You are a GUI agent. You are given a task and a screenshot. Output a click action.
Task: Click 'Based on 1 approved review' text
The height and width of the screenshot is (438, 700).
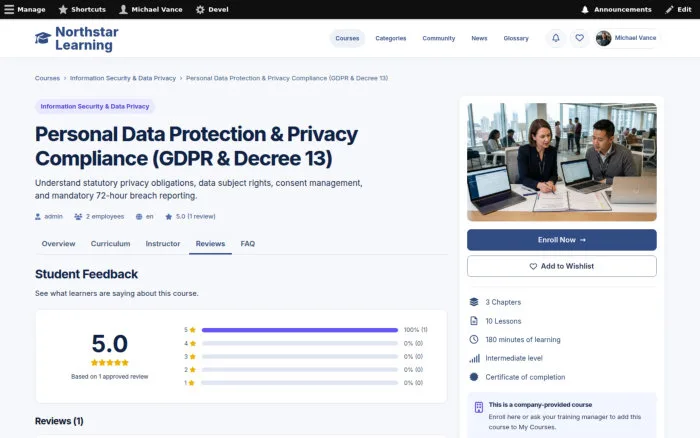click(x=109, y=377)
